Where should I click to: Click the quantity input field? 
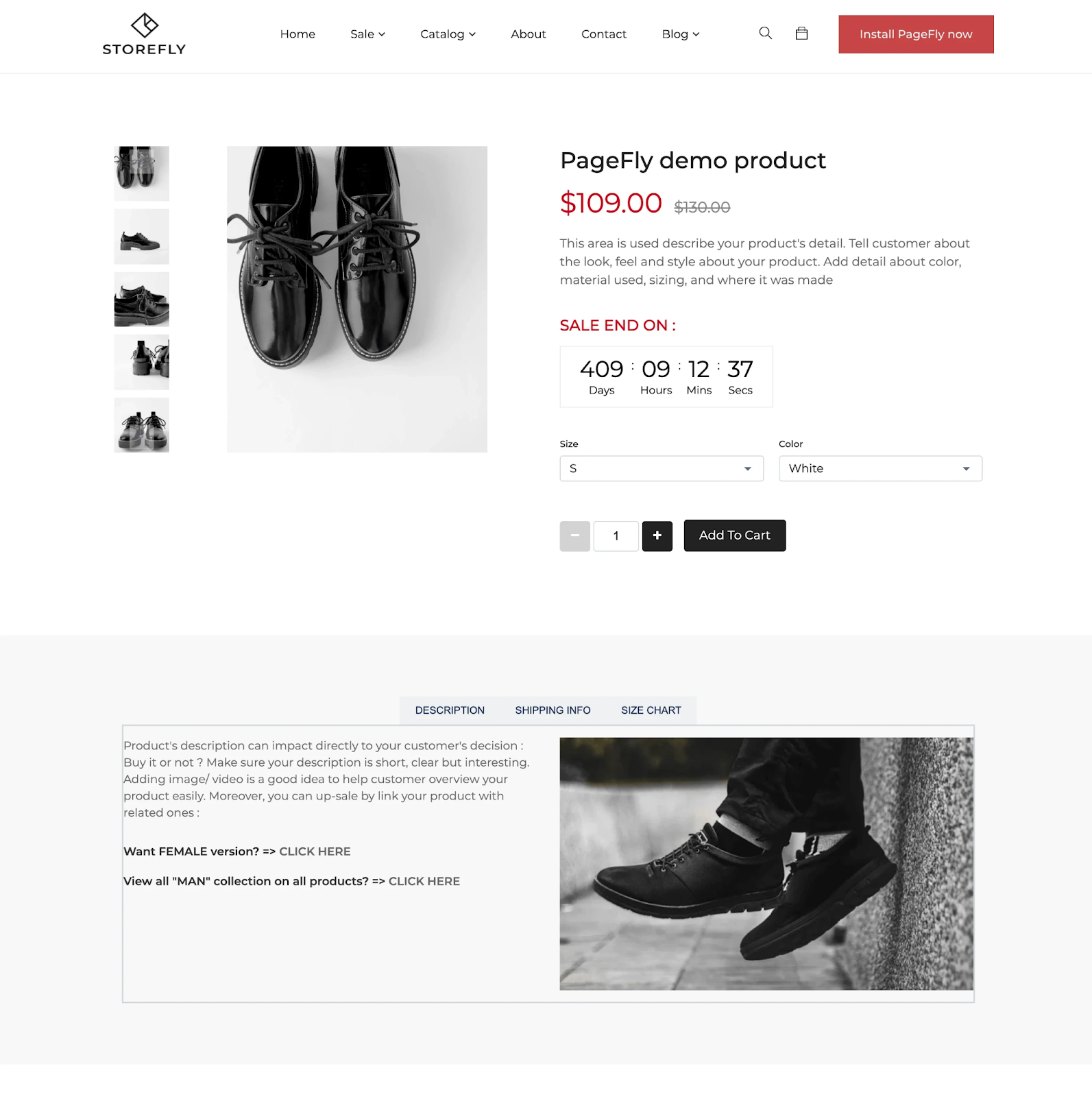[x=616, y=535]
